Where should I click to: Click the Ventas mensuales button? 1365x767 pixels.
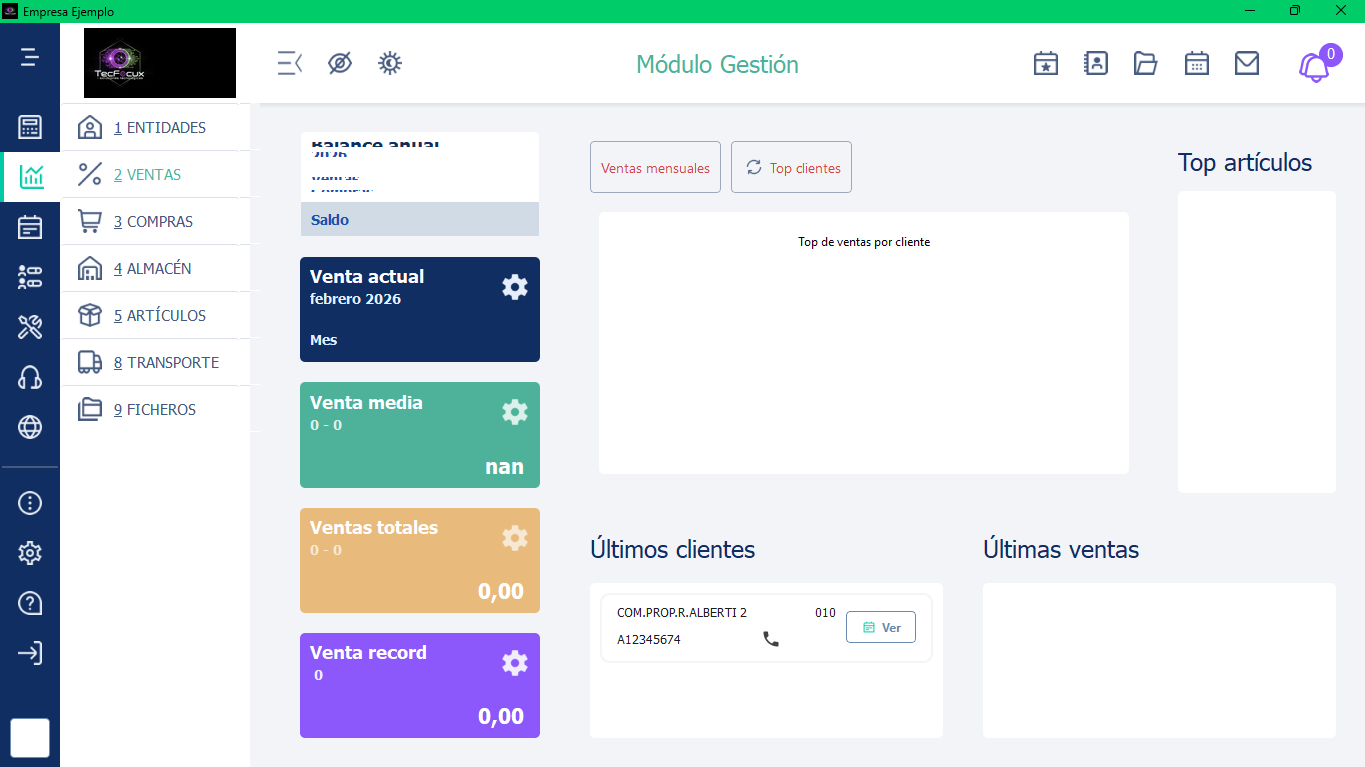[x=655, y=168]
